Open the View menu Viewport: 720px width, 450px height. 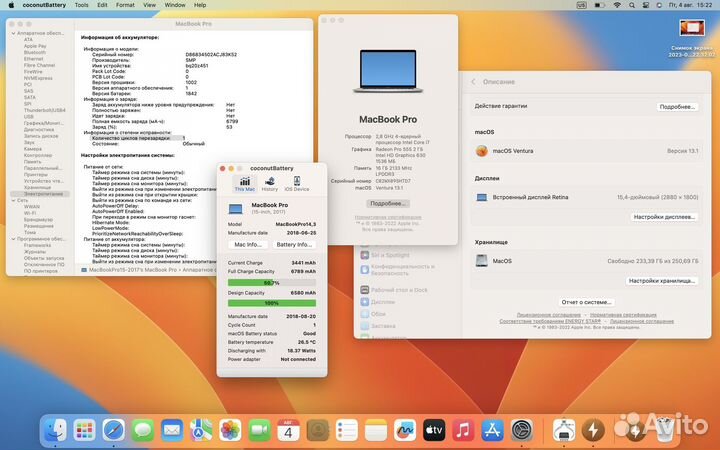coord(149,5)
